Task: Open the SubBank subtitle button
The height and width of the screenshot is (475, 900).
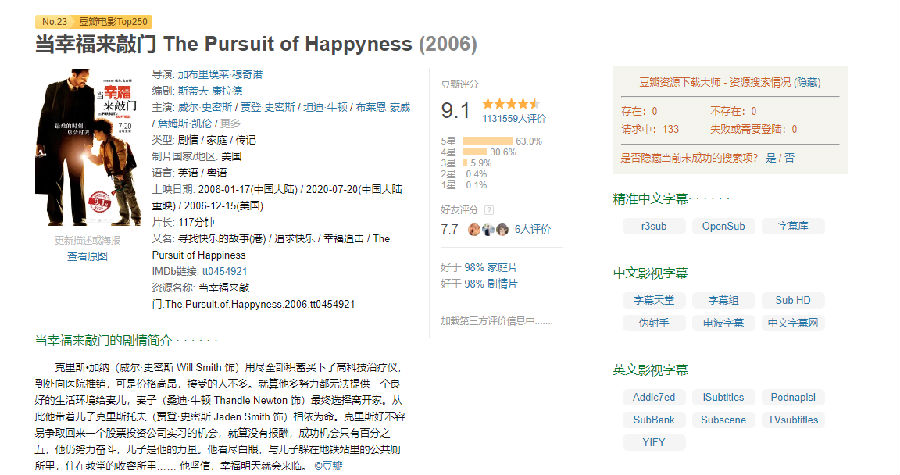Action: point(654,420)
